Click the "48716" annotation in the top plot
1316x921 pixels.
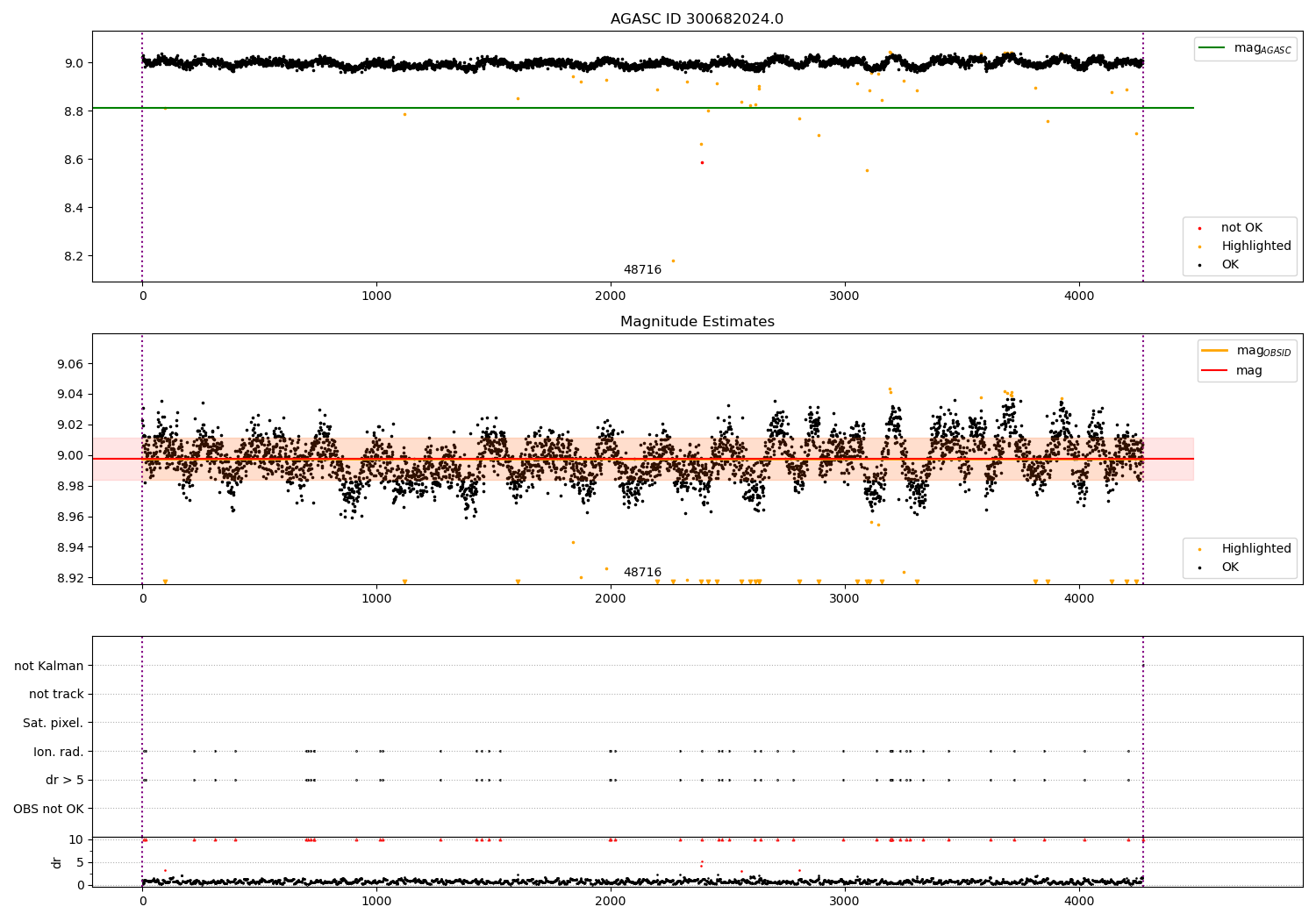642,270
